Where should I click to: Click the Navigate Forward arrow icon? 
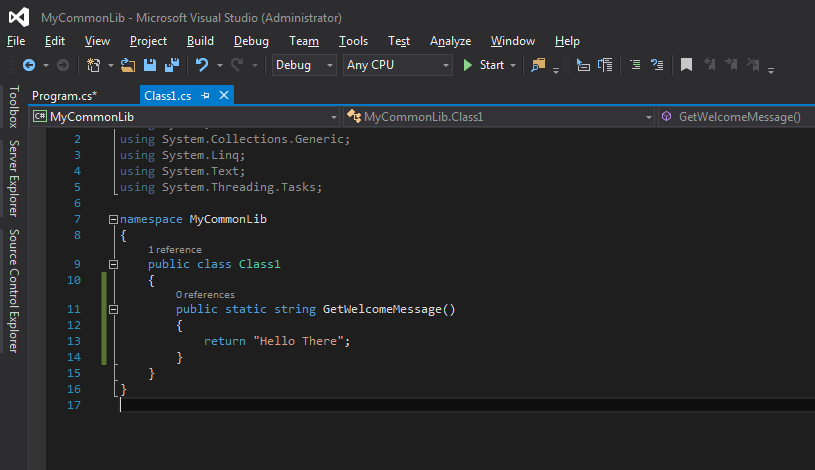pos(63,65)
